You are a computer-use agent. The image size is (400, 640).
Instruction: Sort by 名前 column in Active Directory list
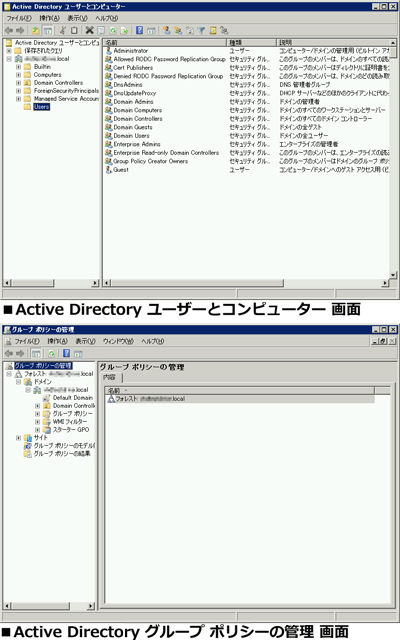164,42
